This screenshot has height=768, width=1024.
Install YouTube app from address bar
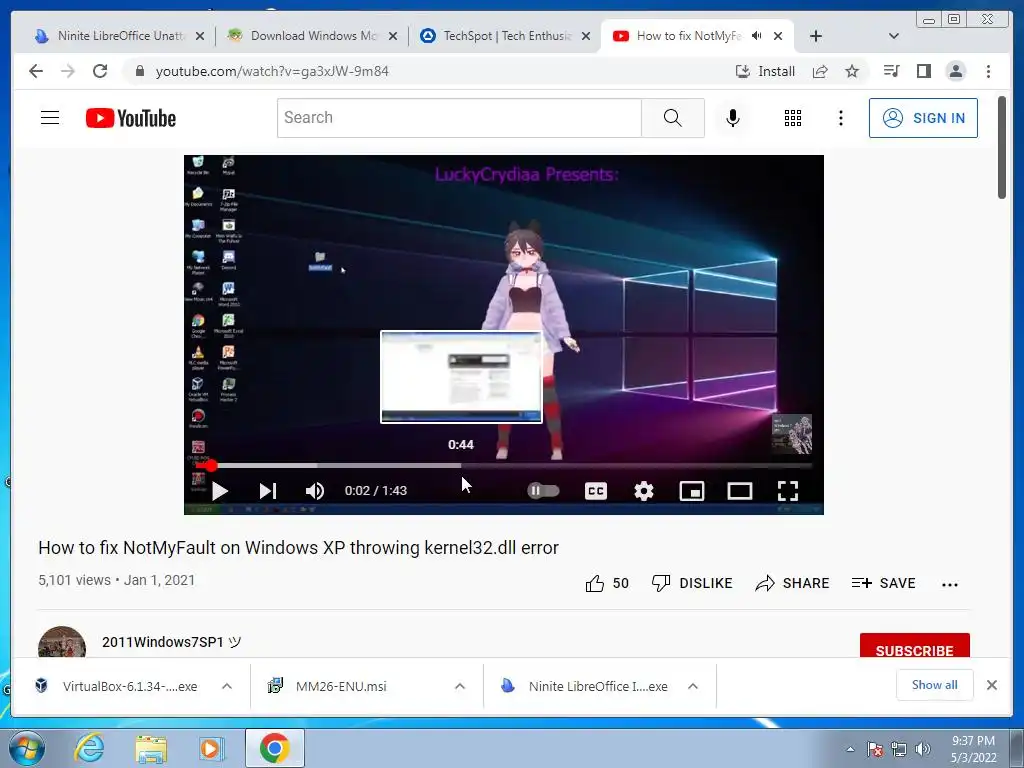pyautogui.click(x=765, y=71)
